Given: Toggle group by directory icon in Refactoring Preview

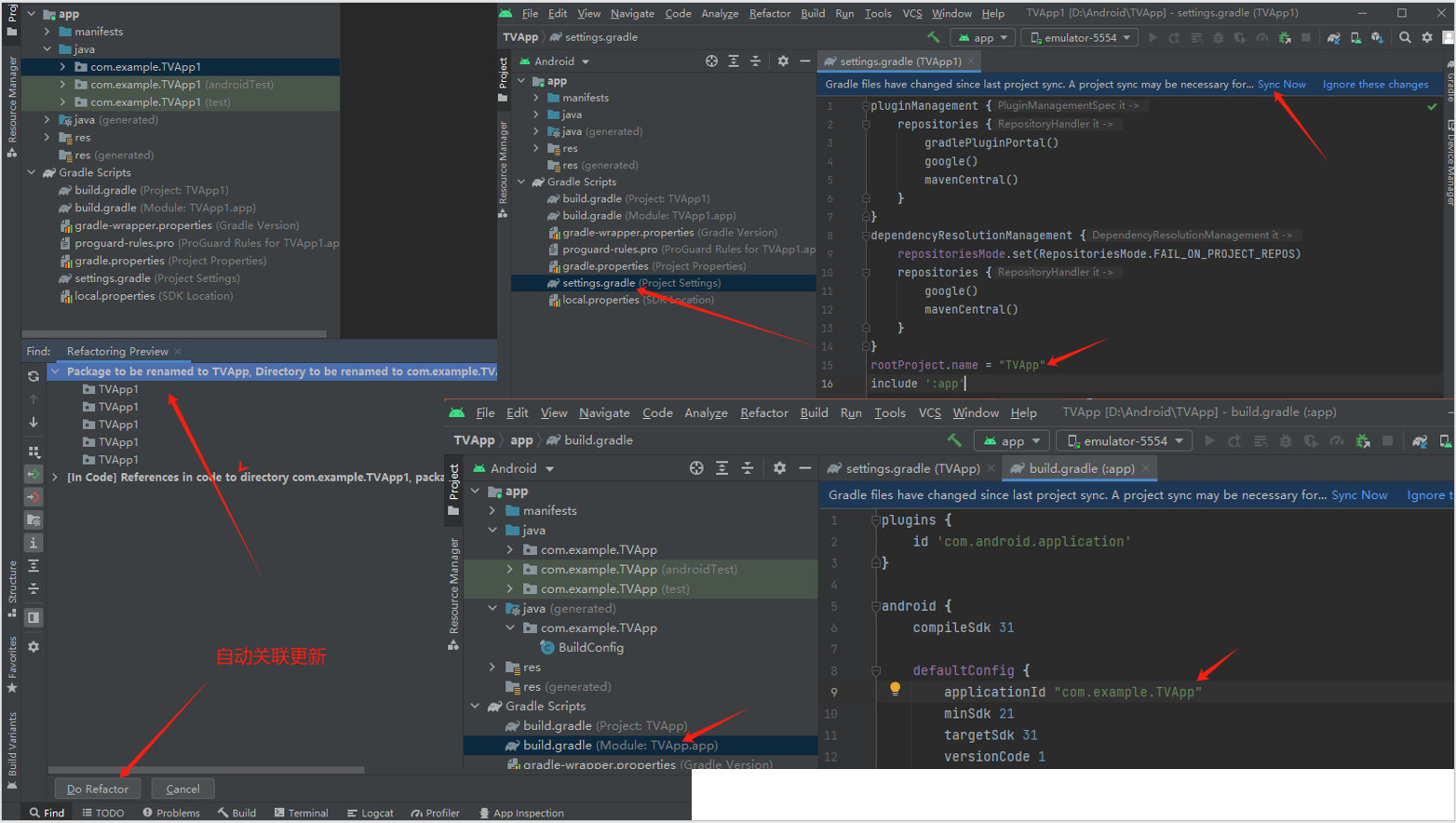Looking at the screenshot, I should tap(34, 519).
